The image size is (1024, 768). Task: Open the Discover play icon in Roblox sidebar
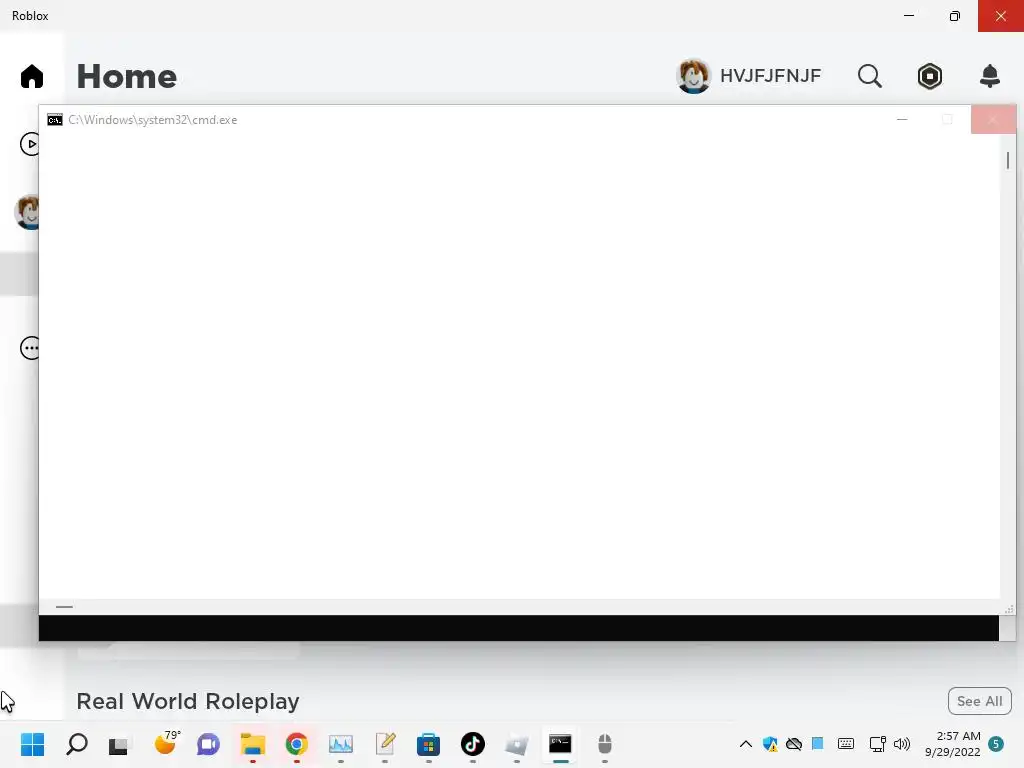[x=30, y=144]
